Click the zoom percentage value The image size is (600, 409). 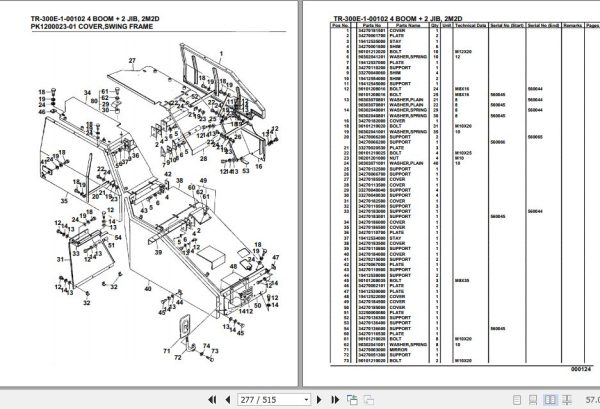tap(593, 400)
